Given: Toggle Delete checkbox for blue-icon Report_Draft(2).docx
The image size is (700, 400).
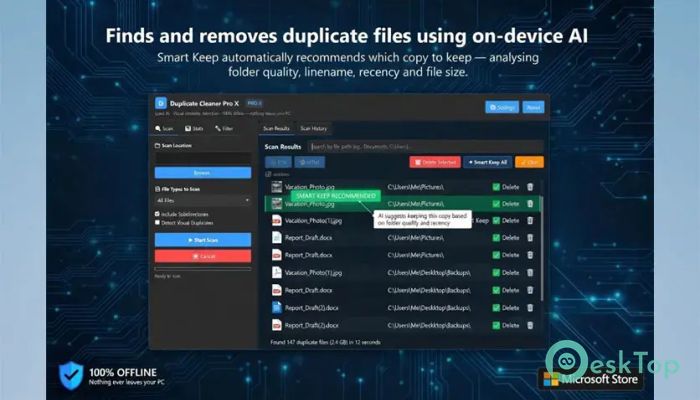Looking at the screenshot, I should pos(496,308).
